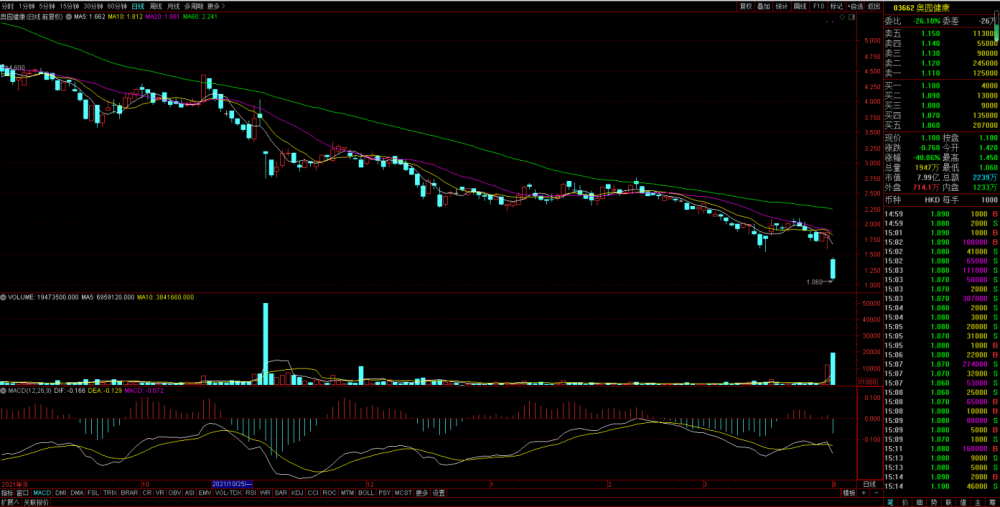Select the 日线 daily chart tab

[x=138, y=6]
